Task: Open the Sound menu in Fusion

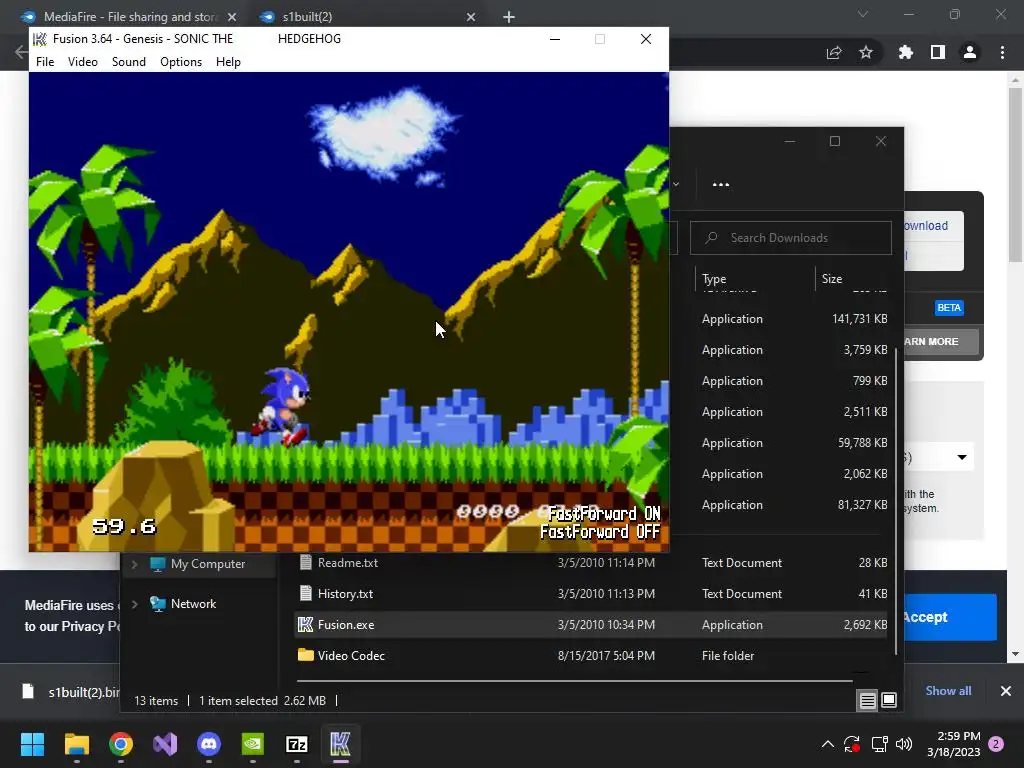Action: click(x=129, y=61)
